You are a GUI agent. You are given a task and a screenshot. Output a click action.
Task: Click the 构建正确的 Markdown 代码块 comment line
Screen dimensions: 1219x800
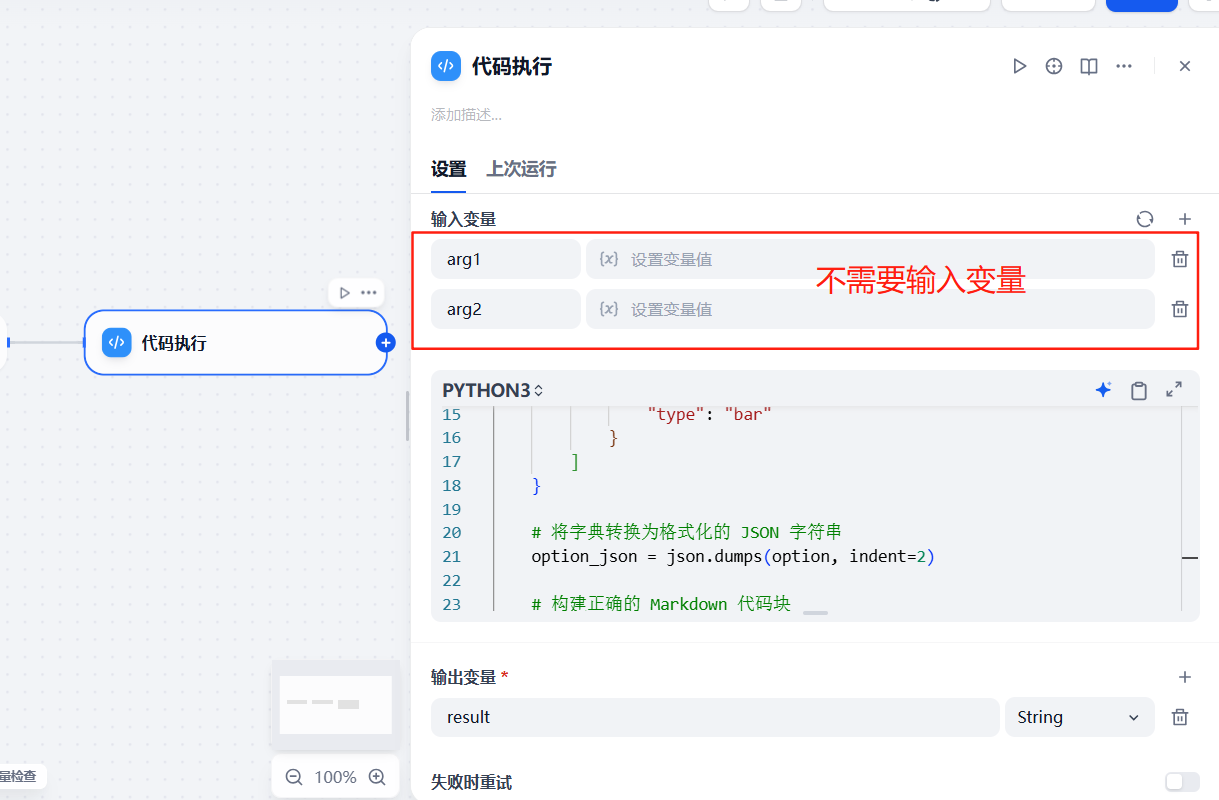pyautogui.click(x=661, y=604)
